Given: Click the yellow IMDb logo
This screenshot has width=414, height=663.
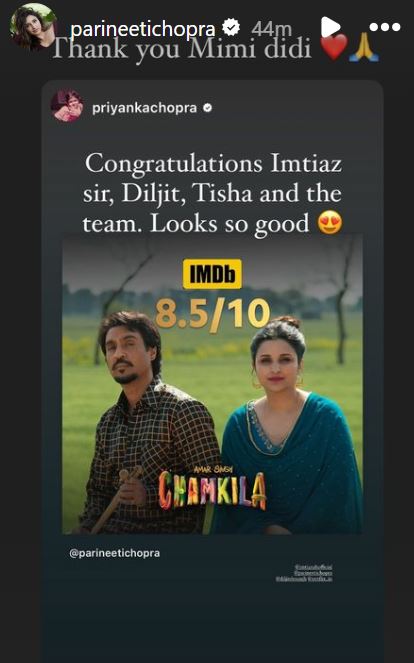Looking at the screenshot, I should tap(212, 274).
